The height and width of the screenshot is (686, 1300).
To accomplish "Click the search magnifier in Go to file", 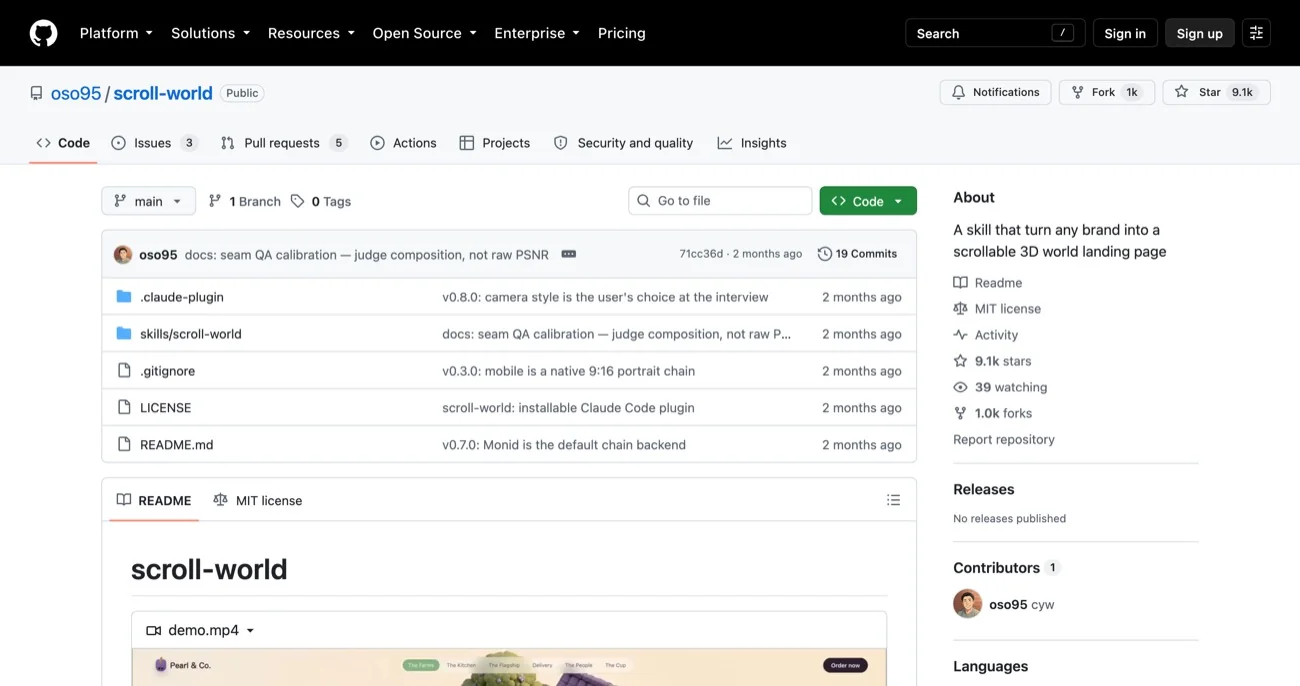I will (644, 201).
